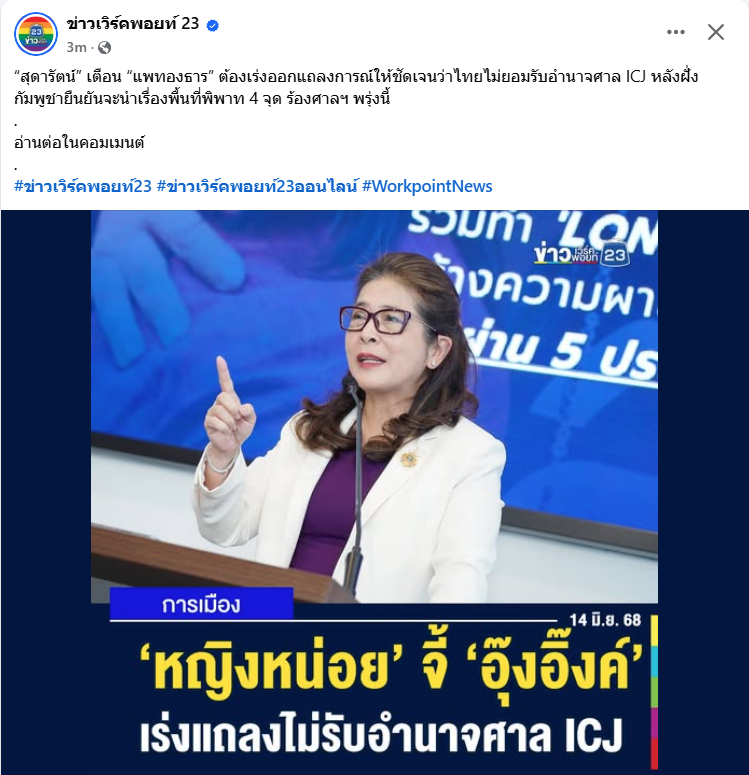749x775 pixels.
Task: Click the post caption mentioning ICJ
Action: pyautogui.click(x=356, y=87)
